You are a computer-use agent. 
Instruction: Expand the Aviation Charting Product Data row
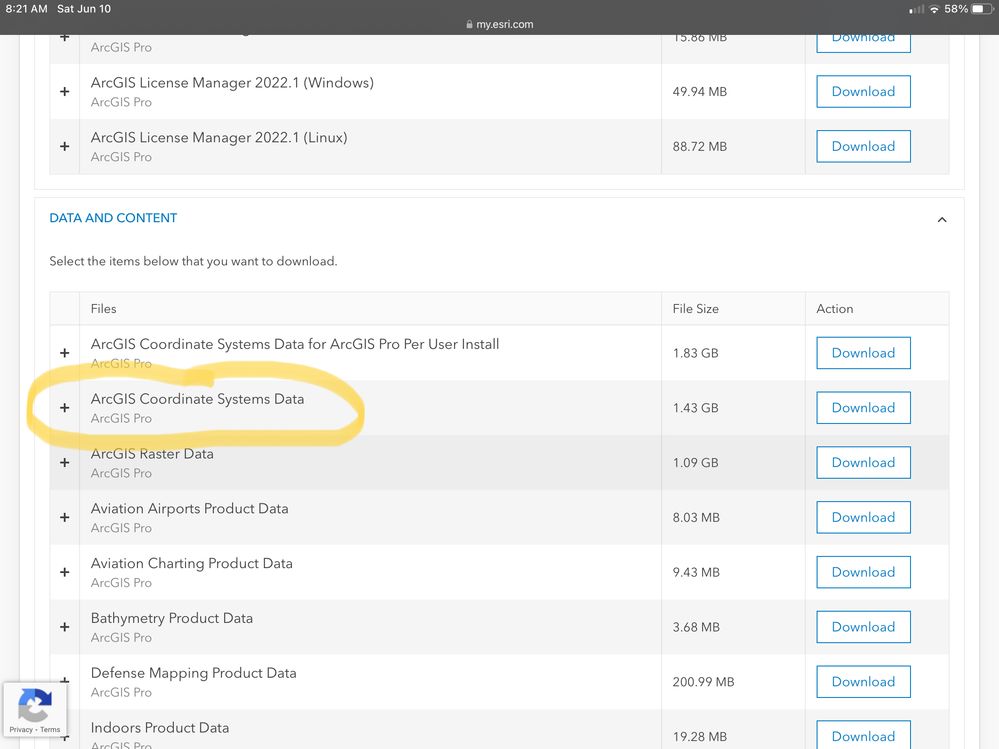[64, 572]
